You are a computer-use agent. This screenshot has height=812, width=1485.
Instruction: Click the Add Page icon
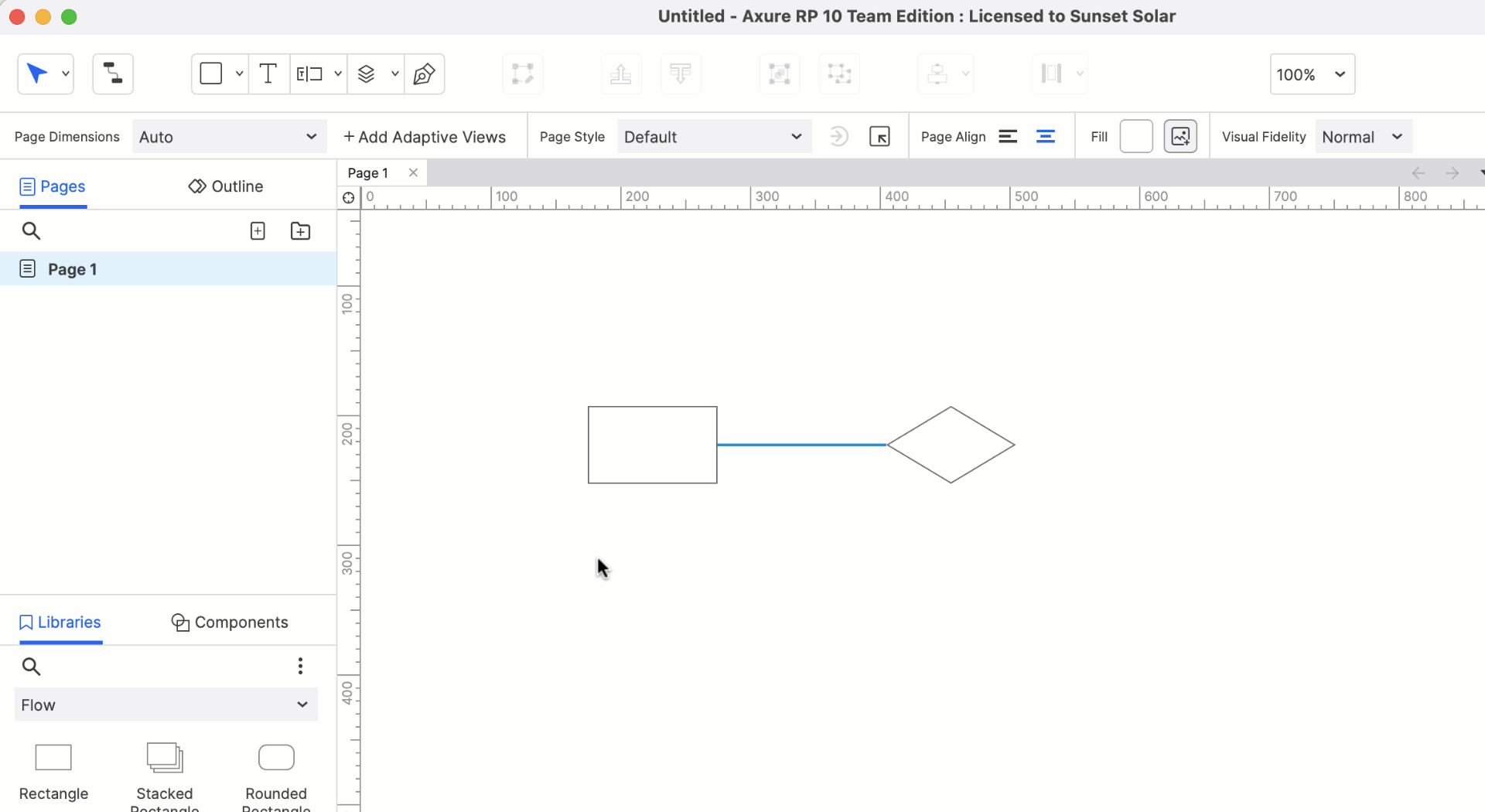[258, 230]
